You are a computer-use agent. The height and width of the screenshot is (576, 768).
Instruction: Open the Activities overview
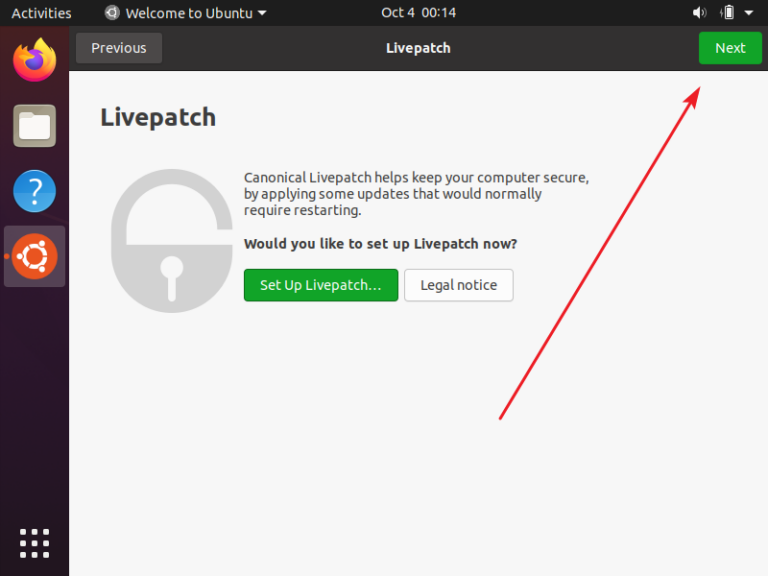pos(41,13)
